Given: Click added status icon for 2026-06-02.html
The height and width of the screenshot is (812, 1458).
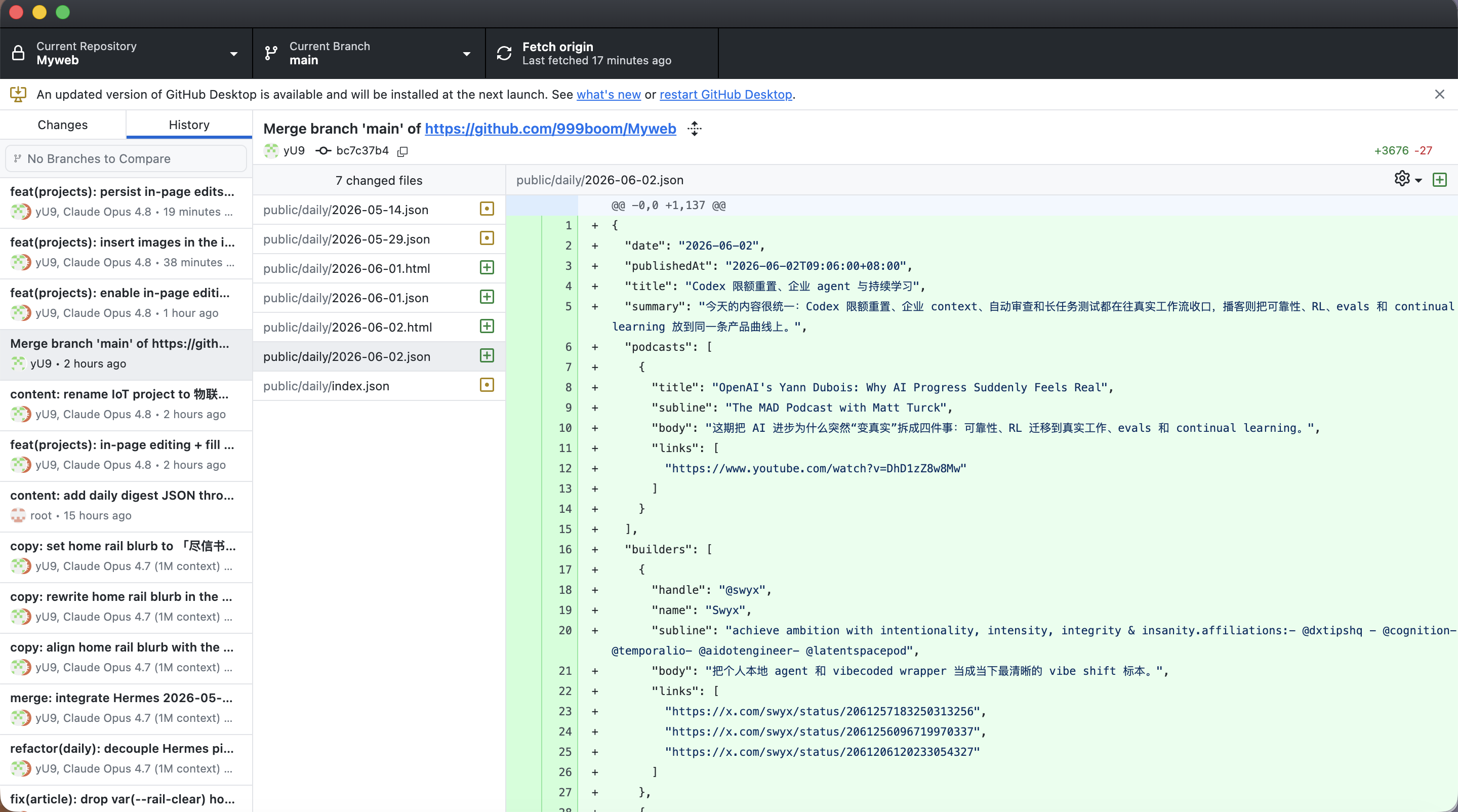Looking at the screenshot, I should click(x=487, y=327).
